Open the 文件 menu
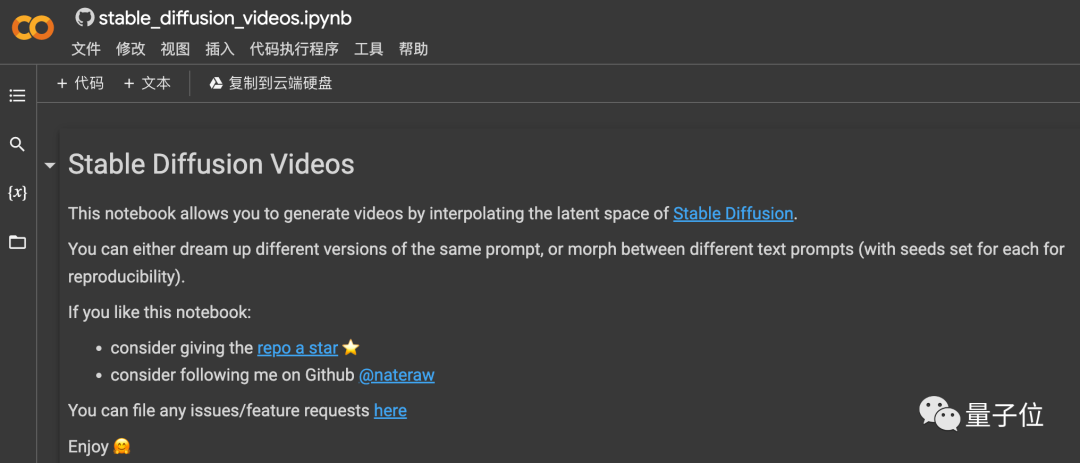1080x463 pixels. click(86, 49)
